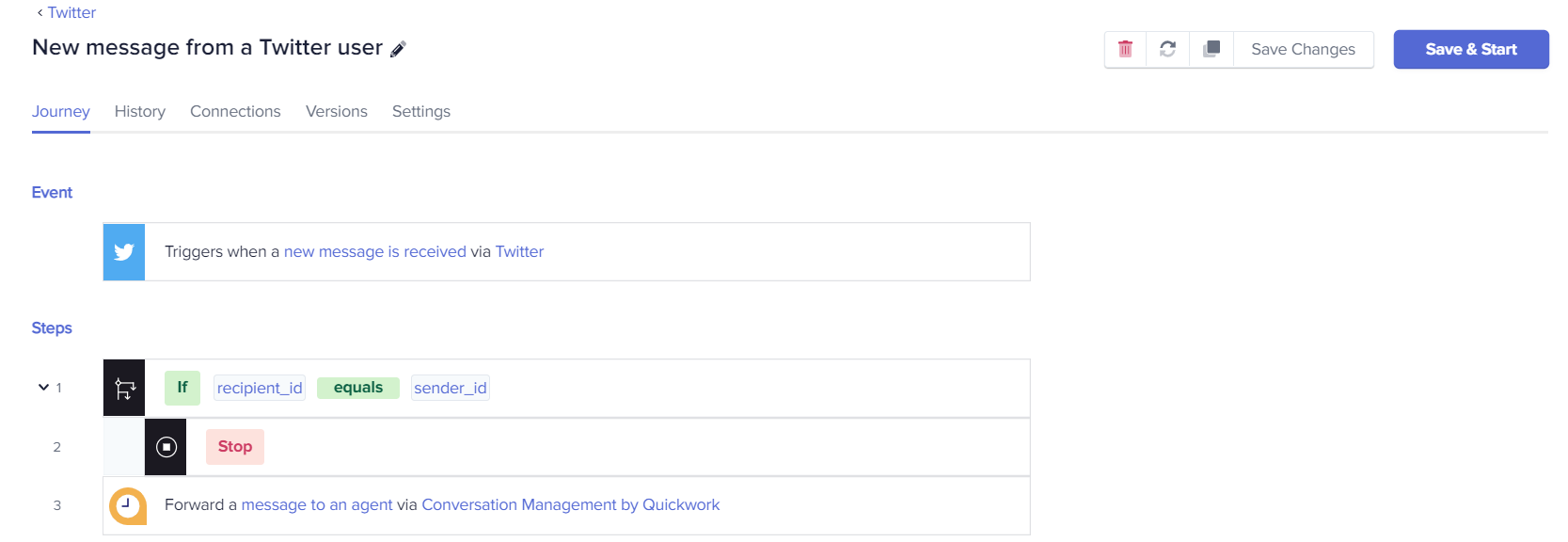Click the Stop step circle icon
This screenshot has height=542, width=1568.
click(166, 447)
